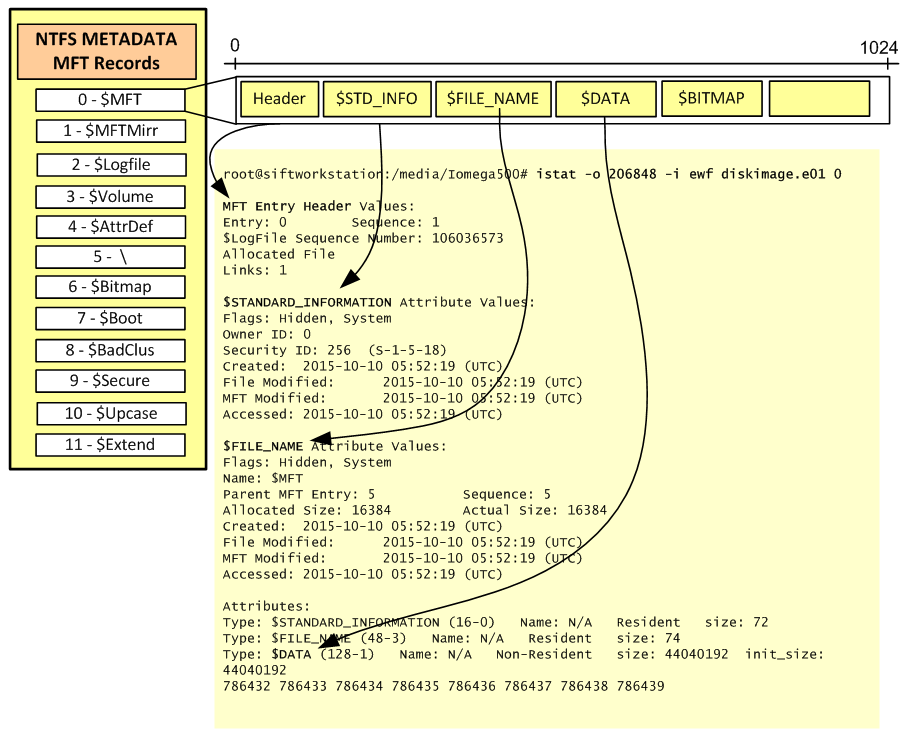Select the empty yellow attribute block
Image resolution: width=911 pixels, height=734 pixels.
[819, 98]
